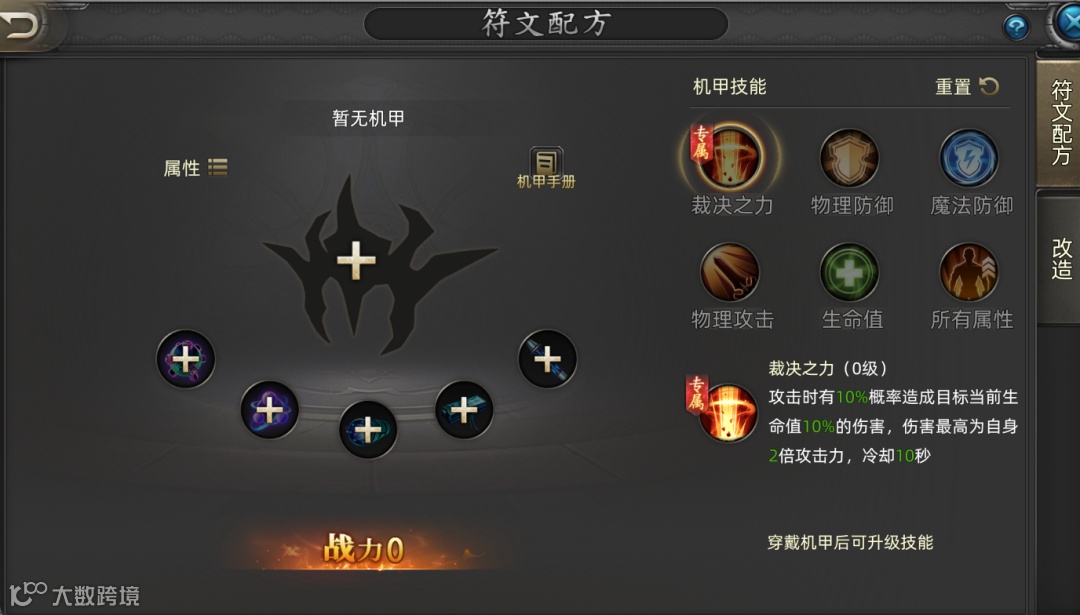Select the 生命值 green cross skill icon

pos(849,273)
